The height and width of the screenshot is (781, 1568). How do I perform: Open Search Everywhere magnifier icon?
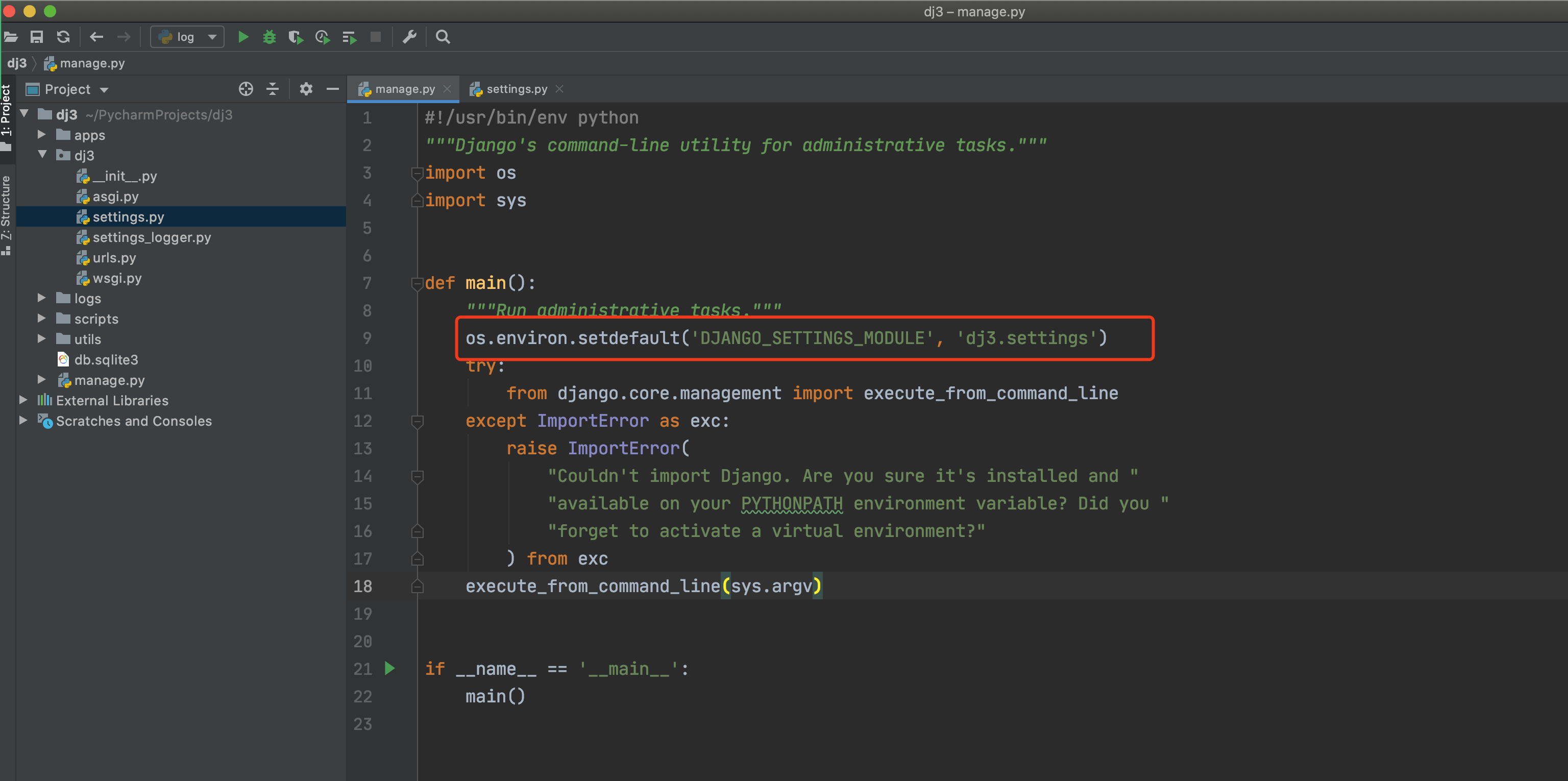click(x=443, y=37)
